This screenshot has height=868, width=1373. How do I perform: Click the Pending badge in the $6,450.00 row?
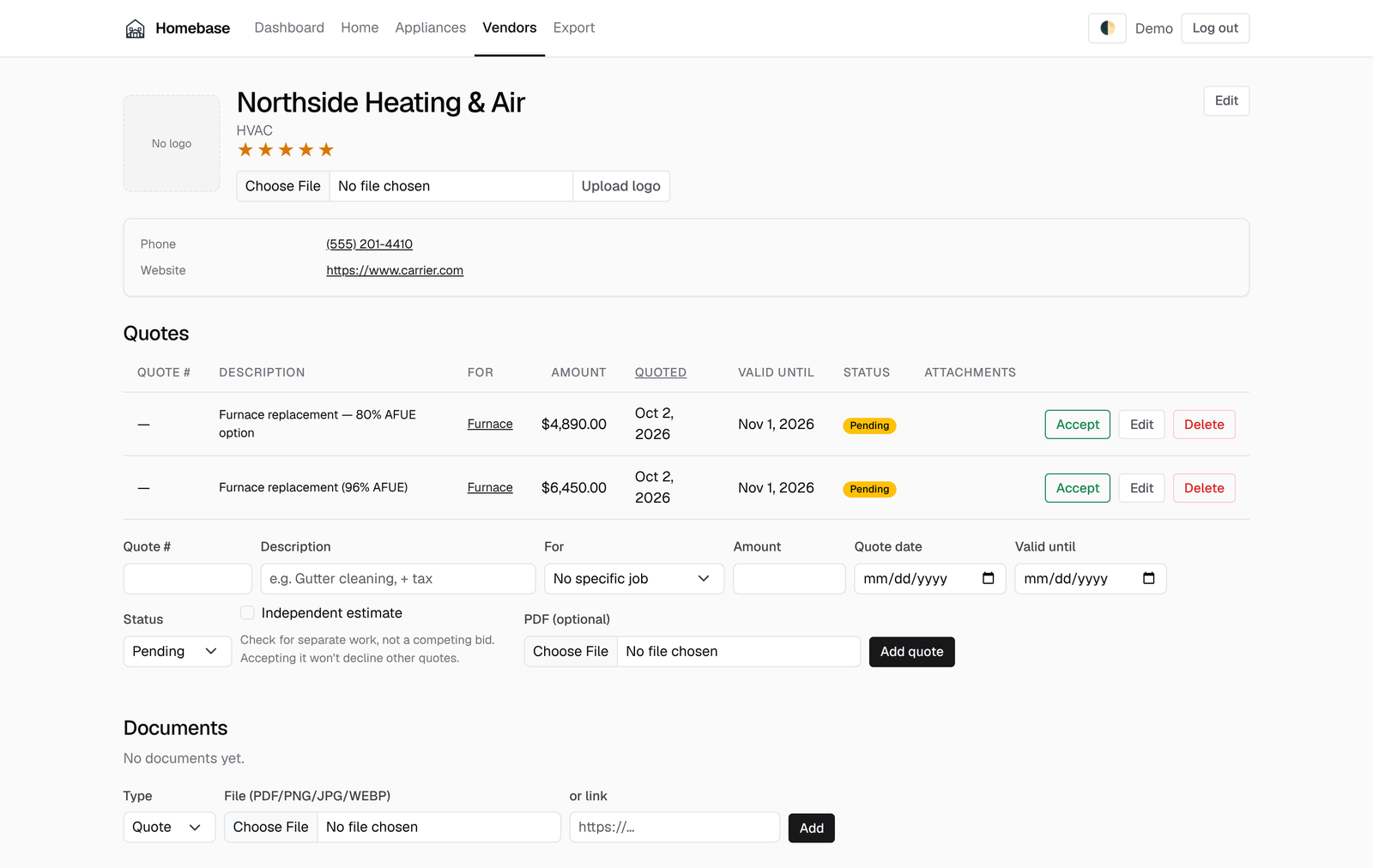click(869, 489)
